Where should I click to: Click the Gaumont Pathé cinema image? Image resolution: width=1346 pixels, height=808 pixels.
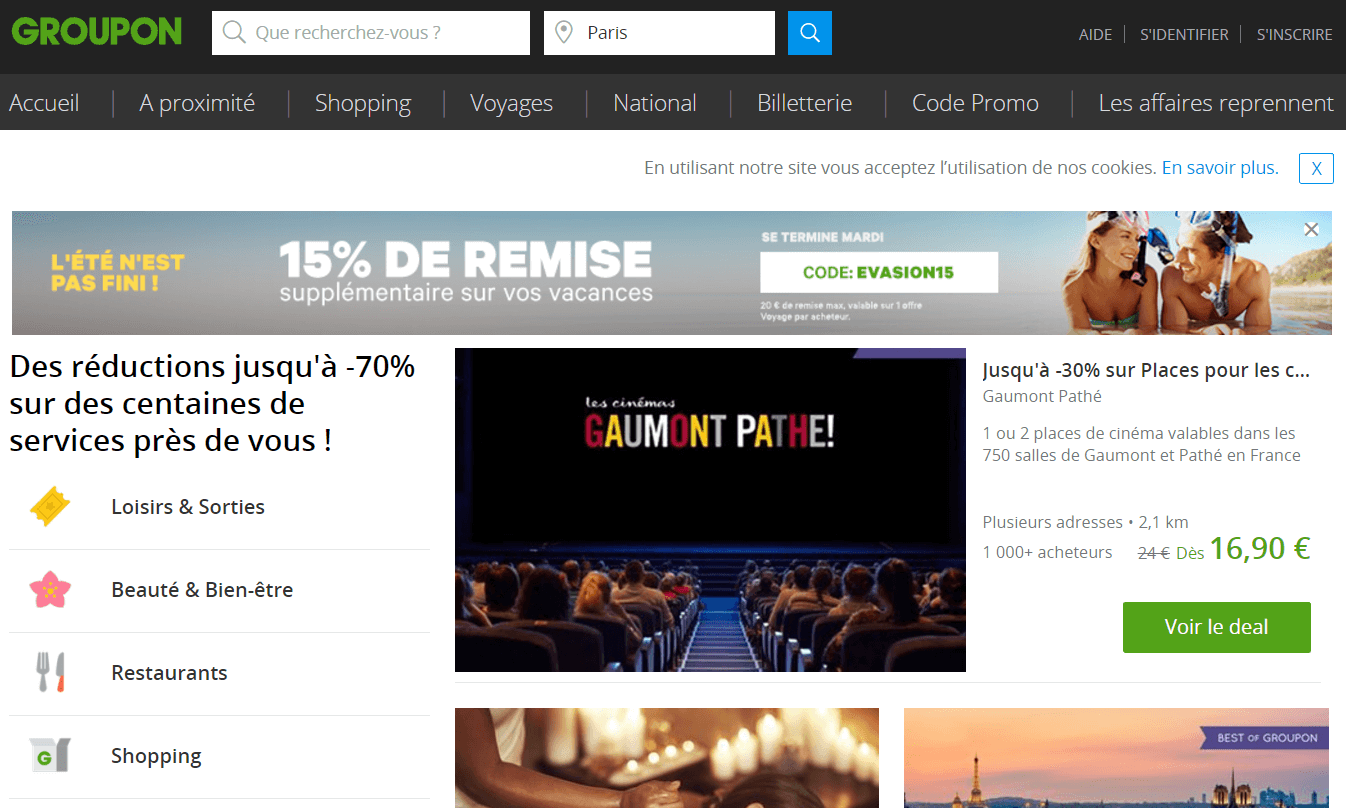[x=710, y=510]
